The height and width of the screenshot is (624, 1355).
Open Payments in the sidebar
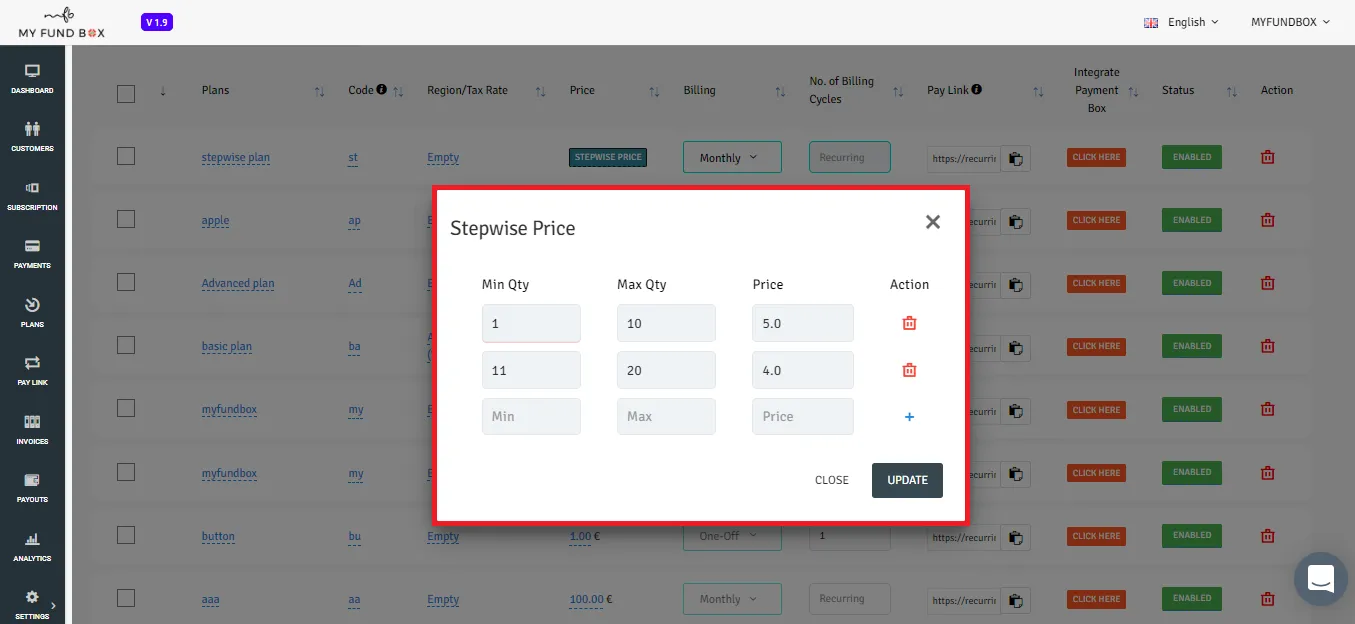point(32,254)
